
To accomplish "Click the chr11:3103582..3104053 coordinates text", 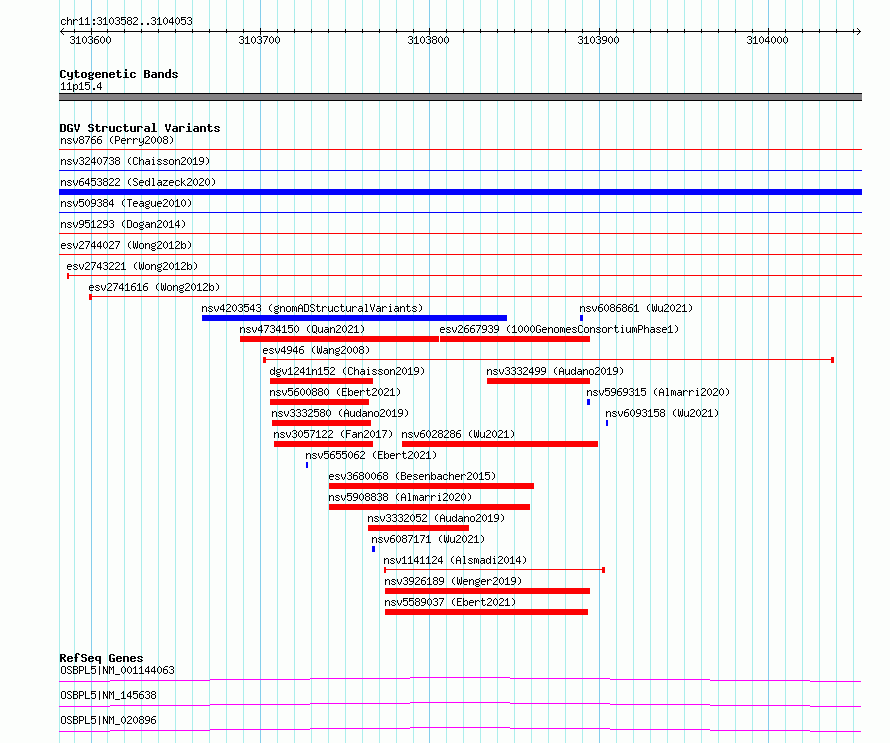I will tap(126, 21).
